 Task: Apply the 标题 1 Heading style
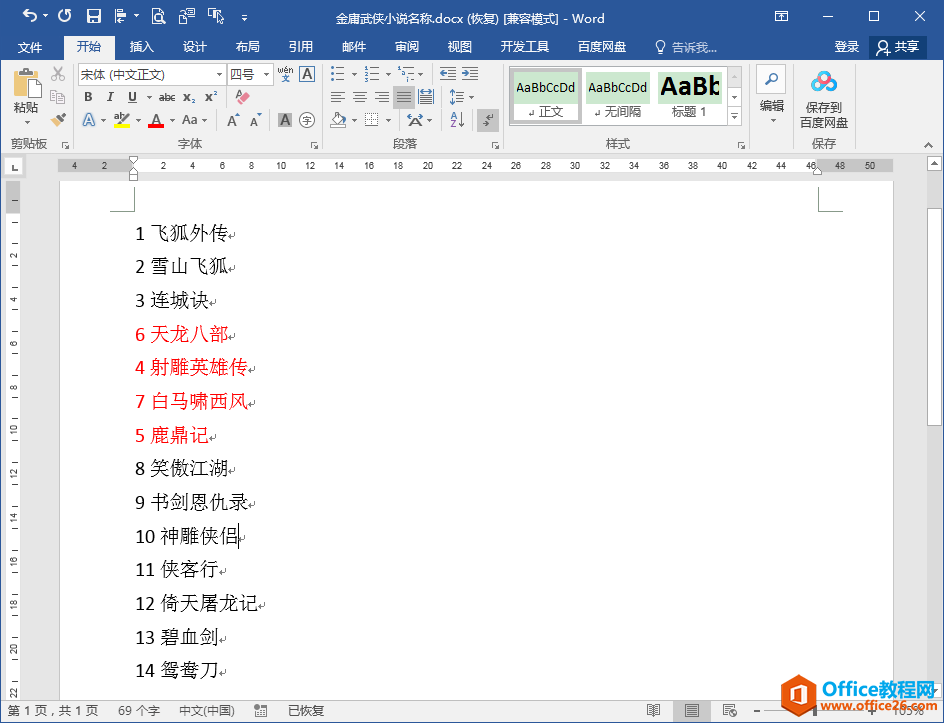[x=689, y=96]
